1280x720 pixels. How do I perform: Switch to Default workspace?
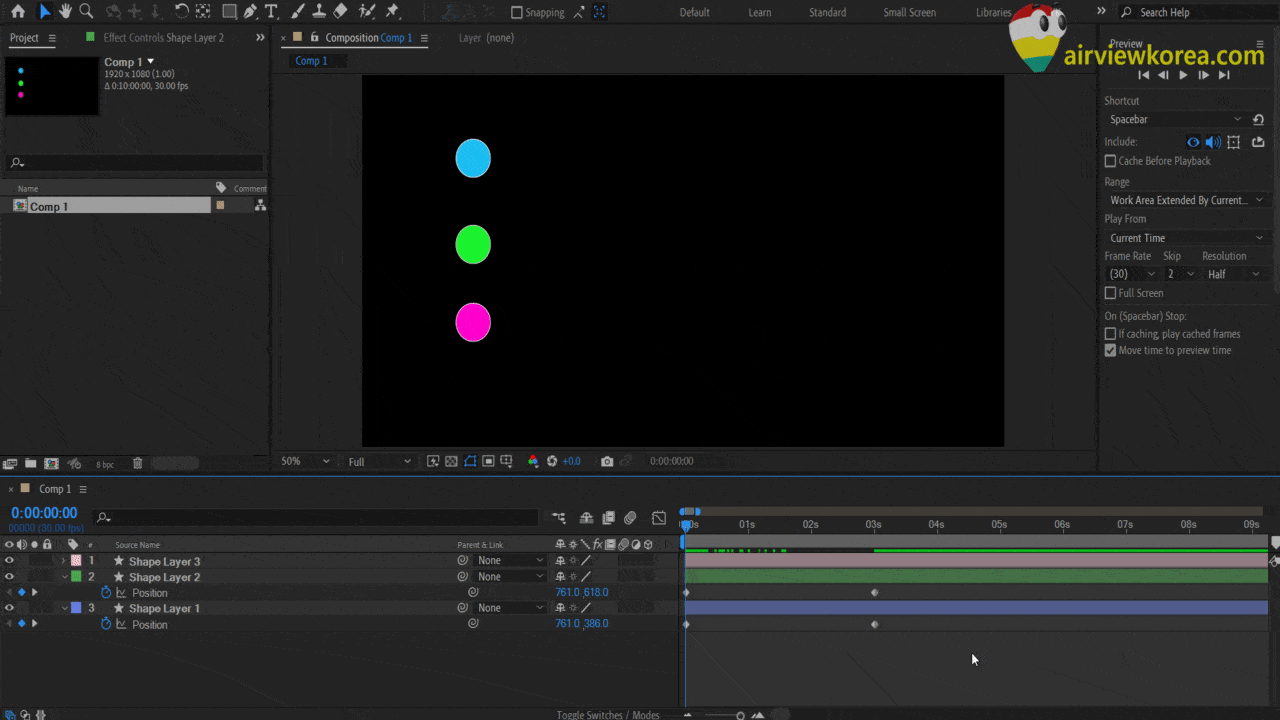point(694,13)
